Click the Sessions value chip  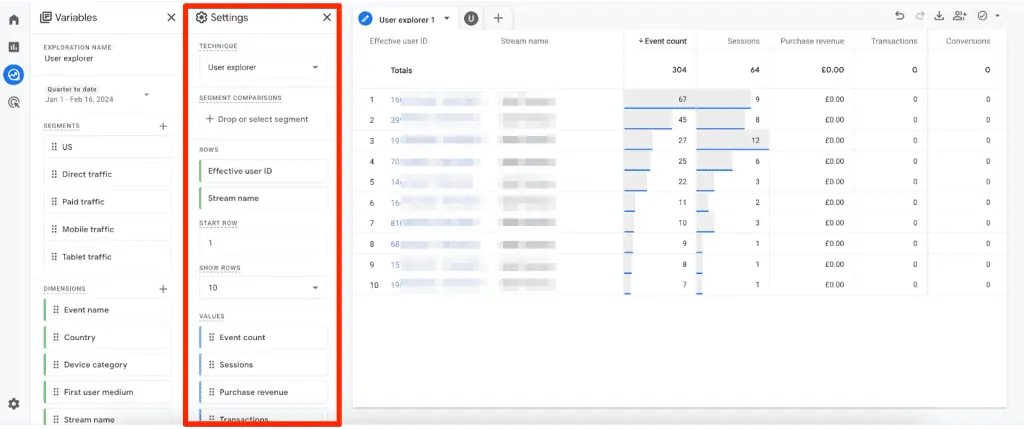click(263, 365)
